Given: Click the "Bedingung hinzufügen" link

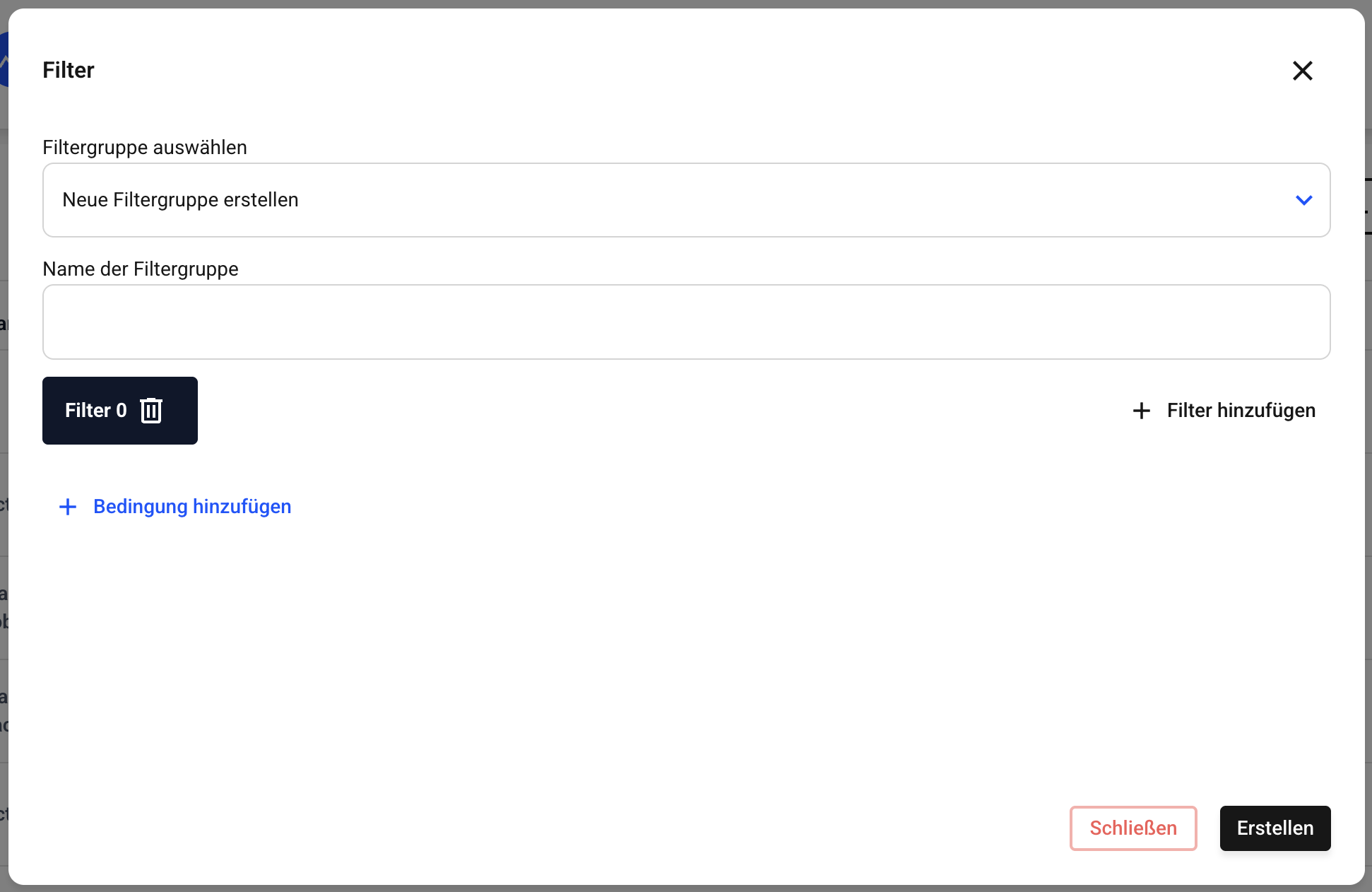Looking at the screenshot, I should (x=191, y=507).
